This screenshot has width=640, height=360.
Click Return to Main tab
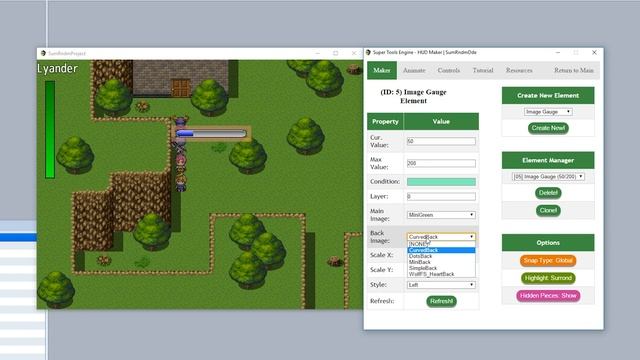573,70
